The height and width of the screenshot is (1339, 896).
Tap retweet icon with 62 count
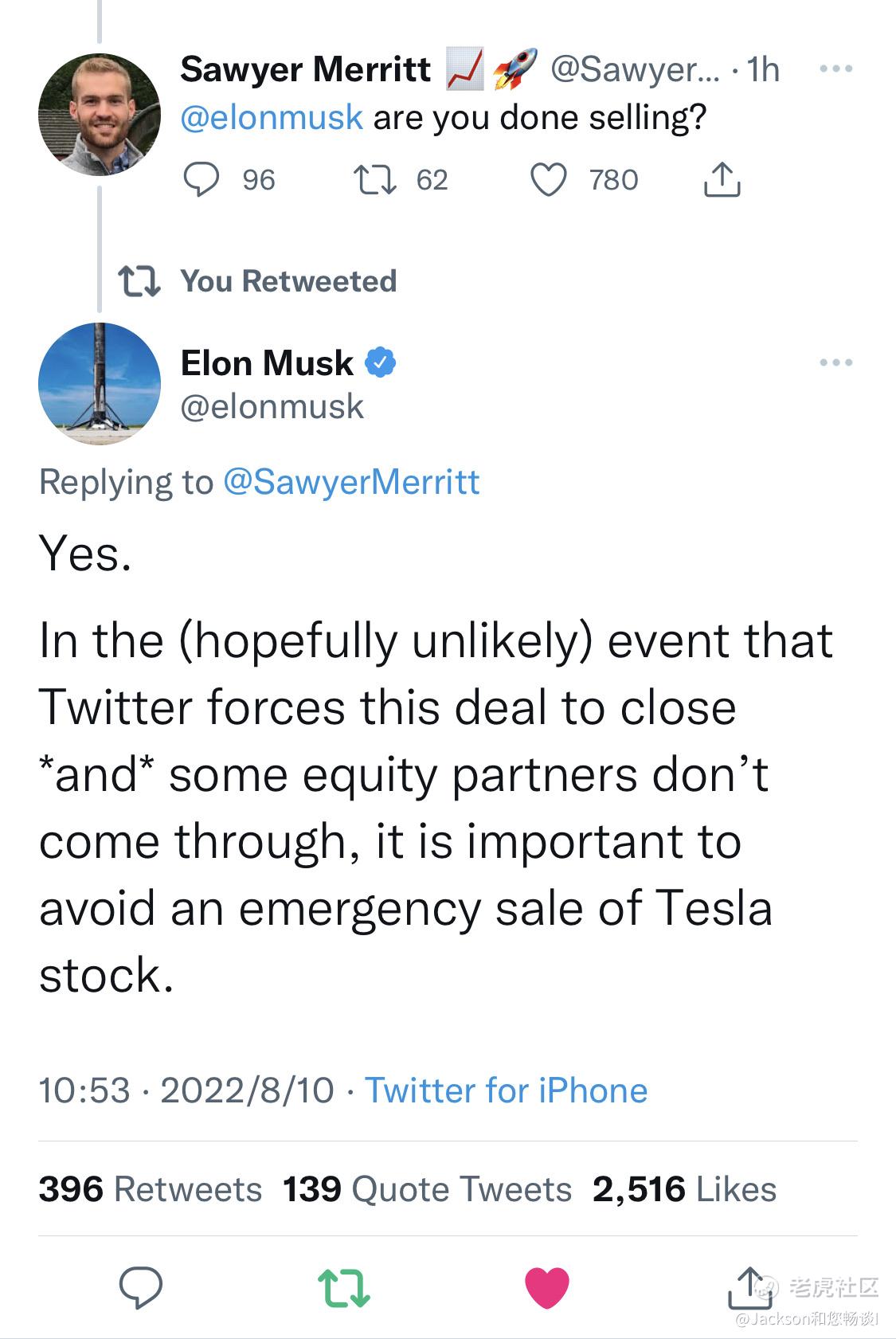click(x=375, y=180)
